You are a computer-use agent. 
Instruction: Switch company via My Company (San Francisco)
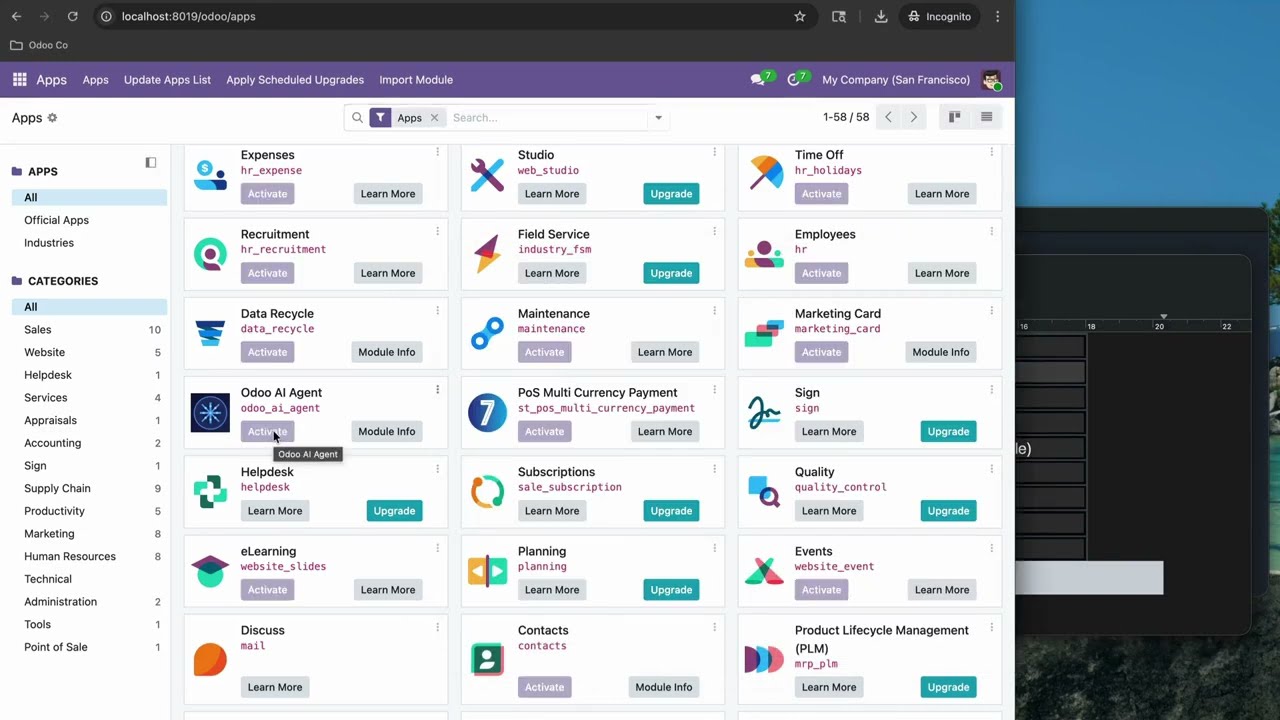[x=896, y=80]
